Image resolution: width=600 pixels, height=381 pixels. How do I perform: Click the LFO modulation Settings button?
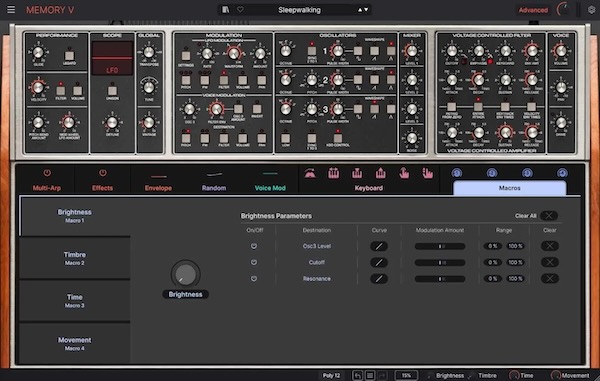tap(186, 56)
